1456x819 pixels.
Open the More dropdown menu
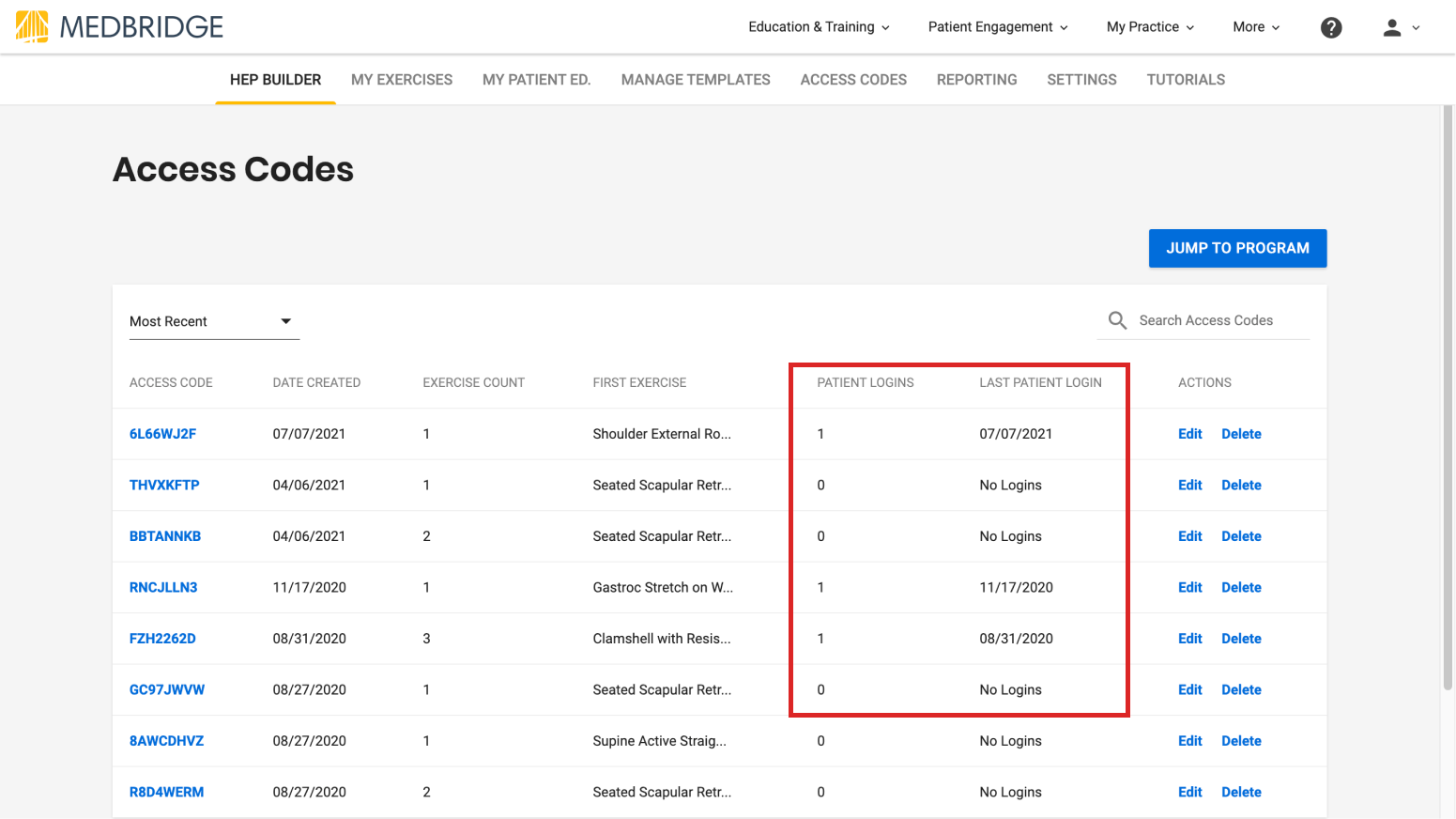(1256, 27)
